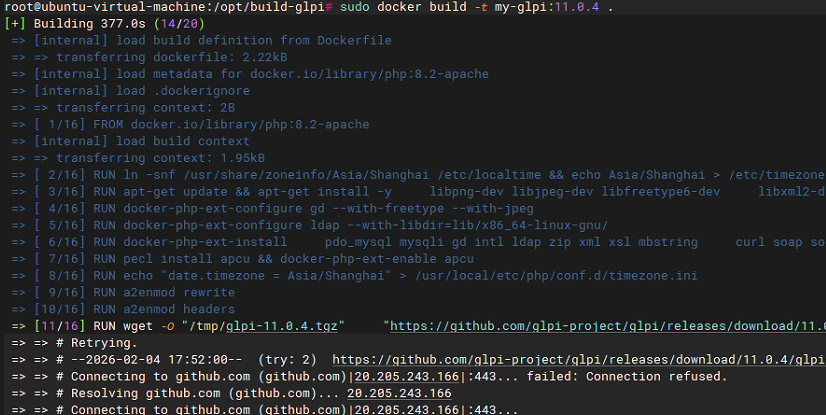Select the 'Building 377.0s (14/20)' status line

(x=104, y=24)
